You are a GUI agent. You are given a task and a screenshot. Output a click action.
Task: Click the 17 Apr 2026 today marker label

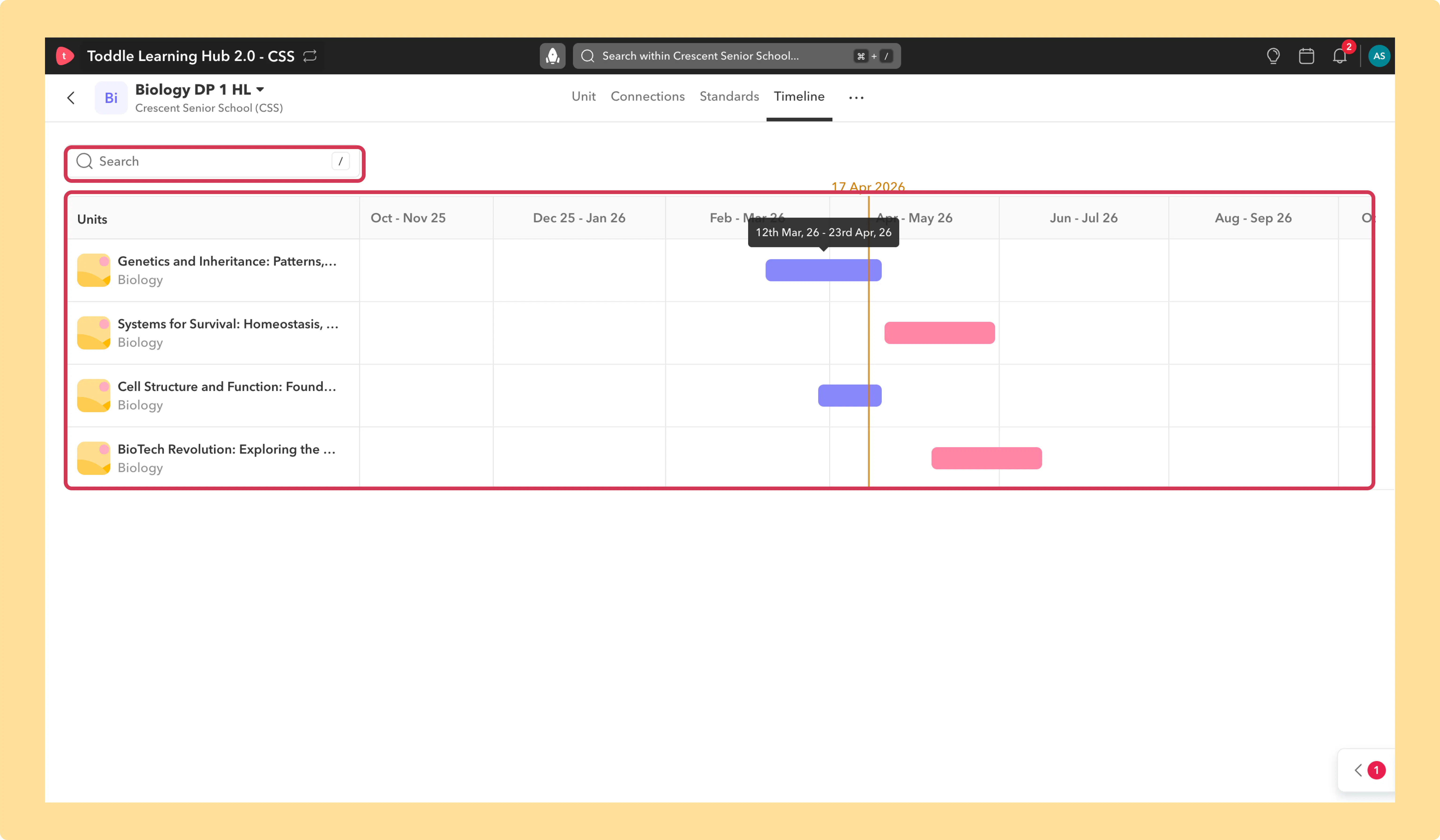click(867, 187)
